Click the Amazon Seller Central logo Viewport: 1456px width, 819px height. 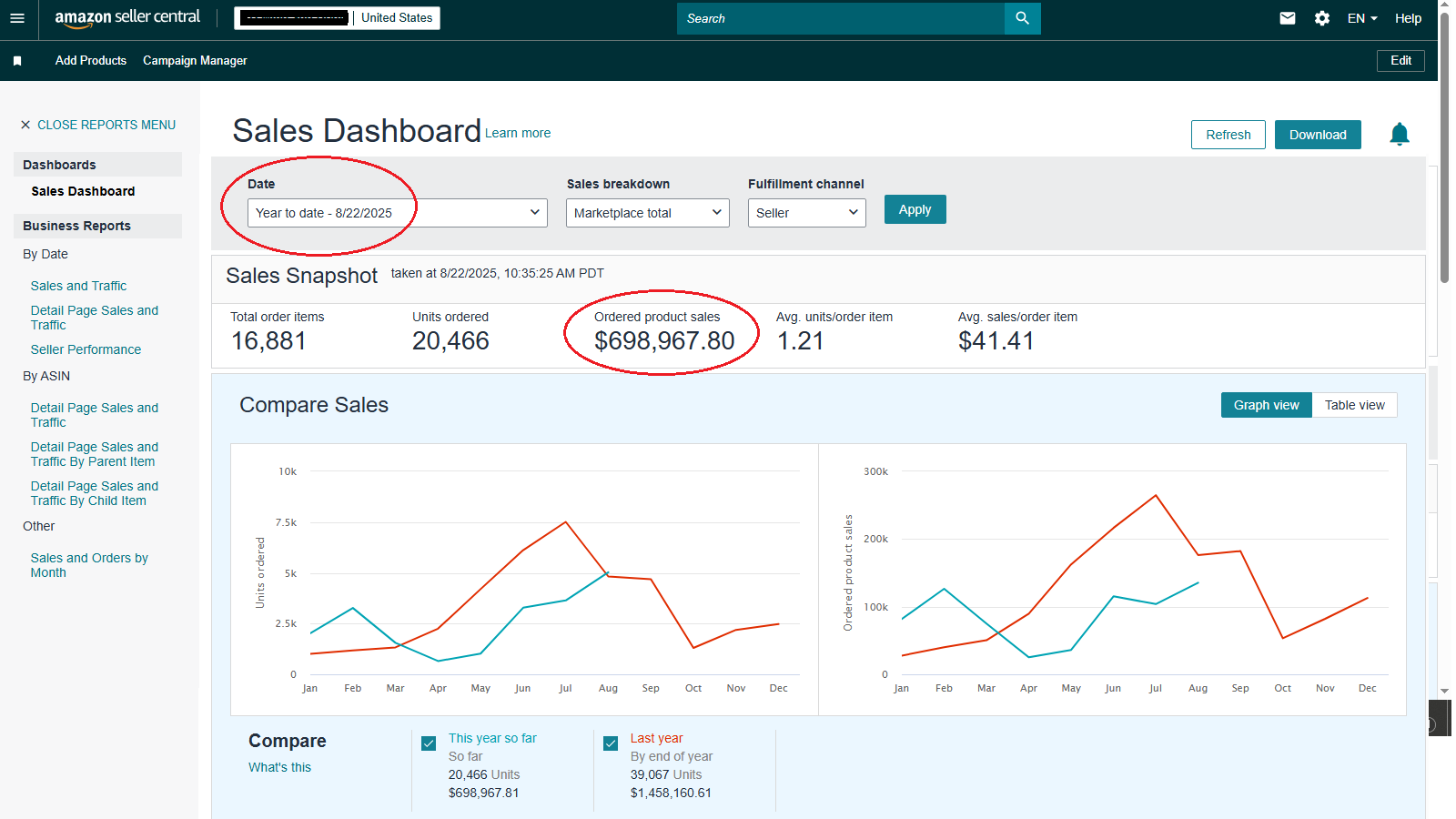(127, 18)
